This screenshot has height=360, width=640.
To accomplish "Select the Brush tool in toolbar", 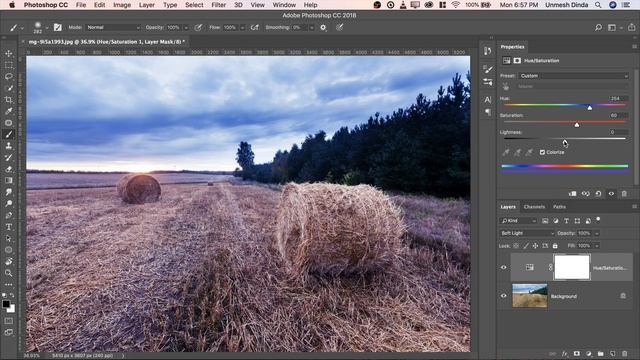I will [9, 134].
